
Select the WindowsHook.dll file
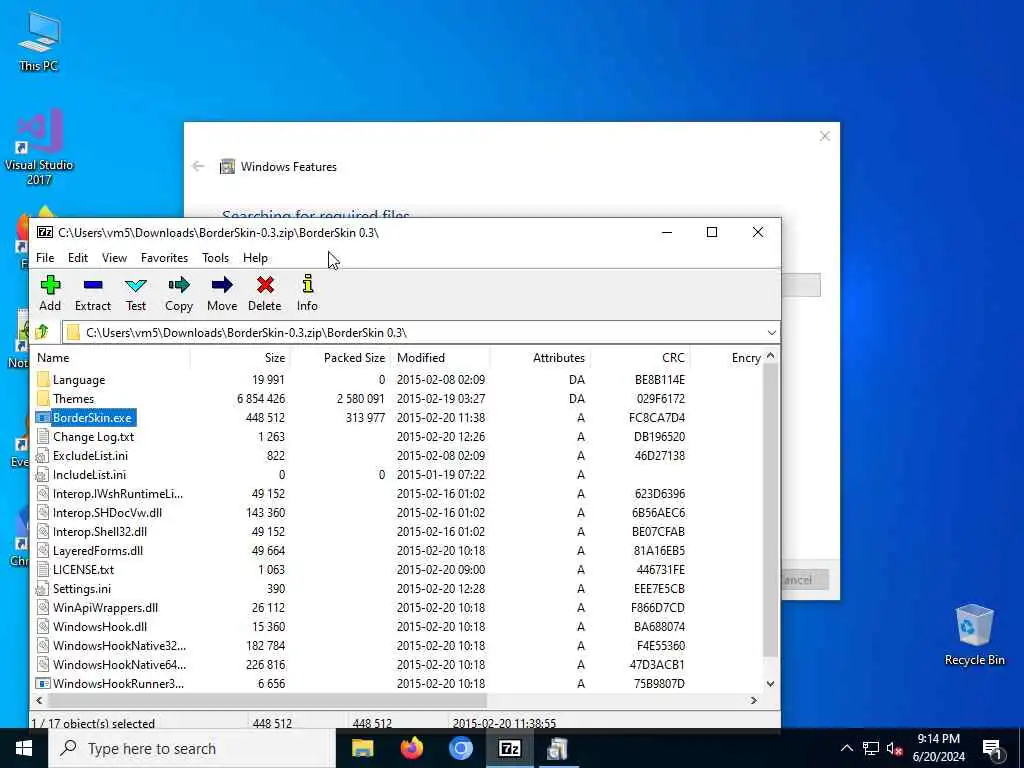100,626
